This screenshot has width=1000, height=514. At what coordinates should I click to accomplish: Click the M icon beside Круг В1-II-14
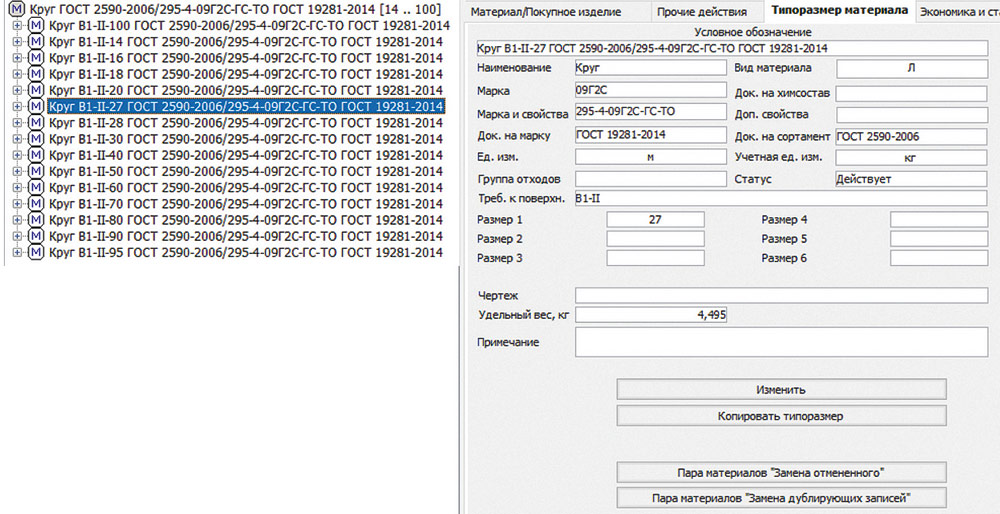[37, 42]
